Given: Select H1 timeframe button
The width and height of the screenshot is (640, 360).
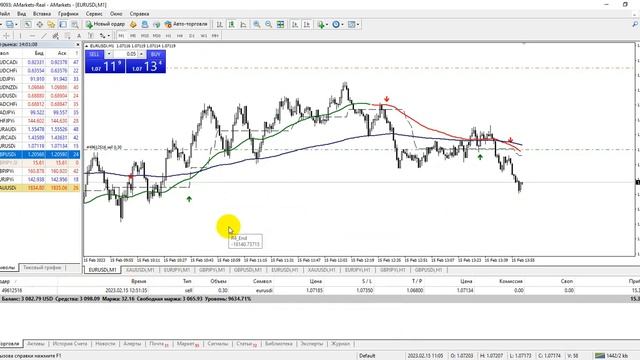Looking at the screenshot, I should coord(168,36).
